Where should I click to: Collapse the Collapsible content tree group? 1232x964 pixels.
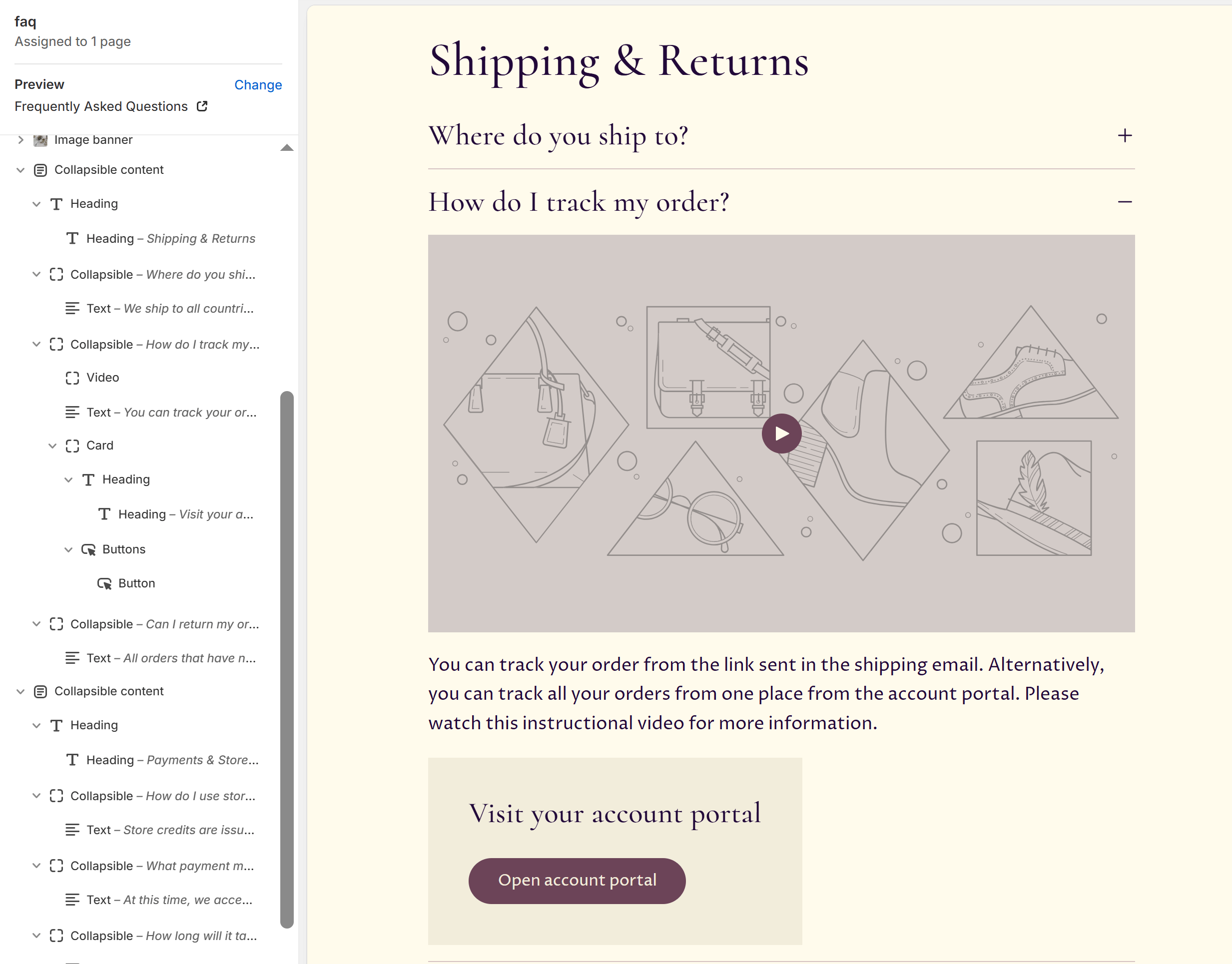coord(20,169)
